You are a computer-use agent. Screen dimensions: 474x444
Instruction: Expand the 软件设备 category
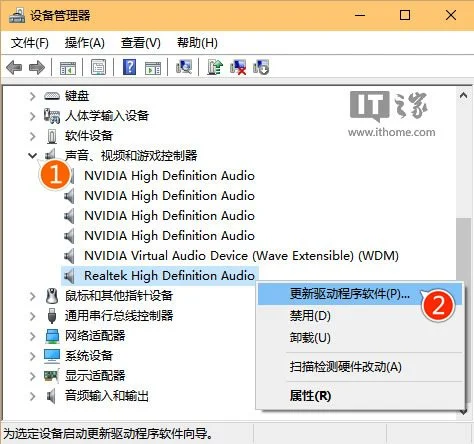coord(32,136)
